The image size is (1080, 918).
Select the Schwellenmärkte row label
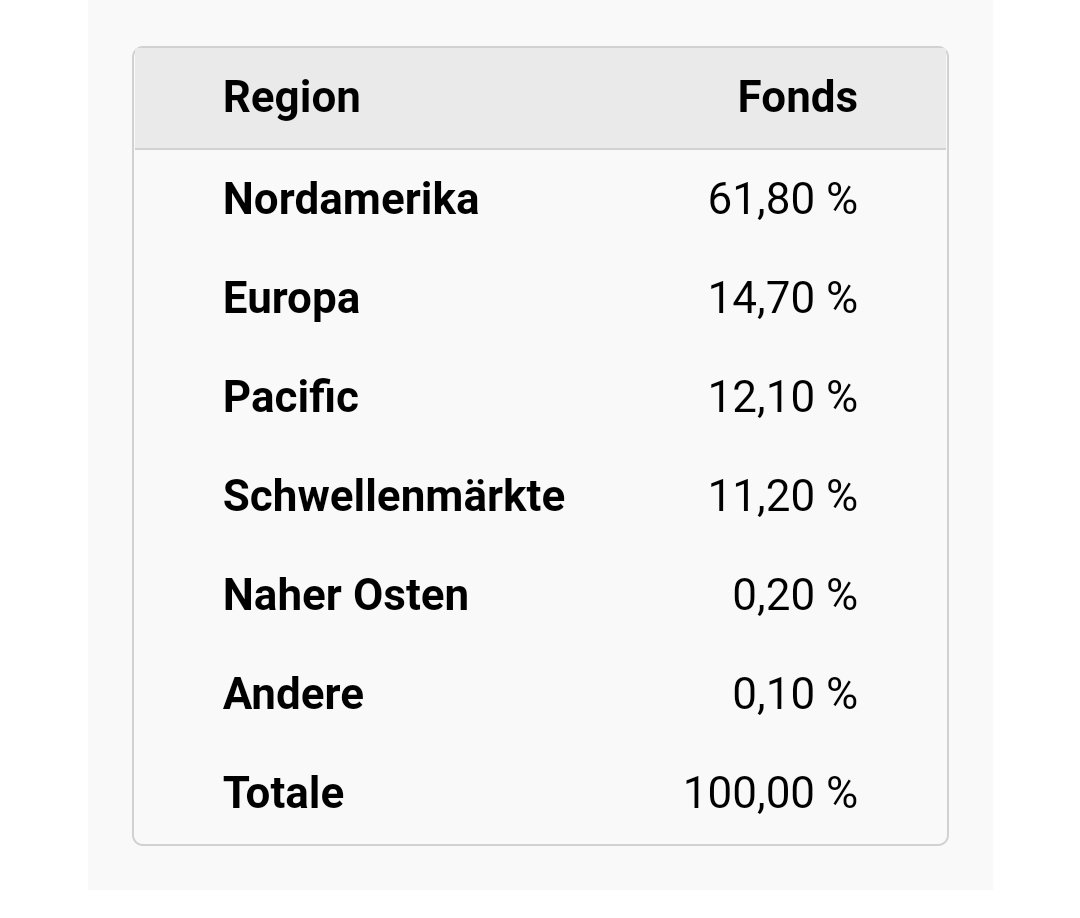pos(394,496)
